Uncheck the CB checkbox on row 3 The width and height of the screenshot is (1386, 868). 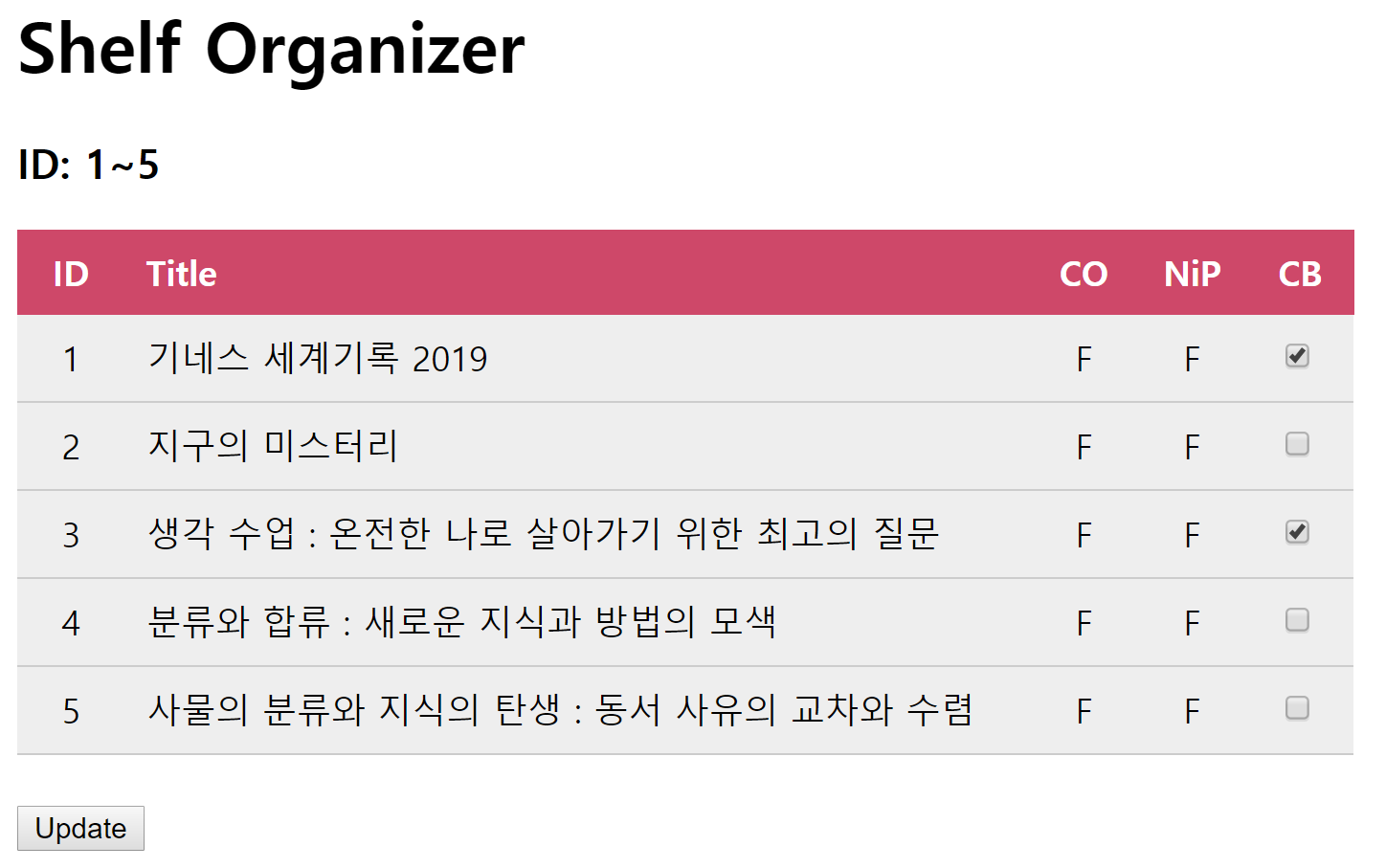(1297, 532)
